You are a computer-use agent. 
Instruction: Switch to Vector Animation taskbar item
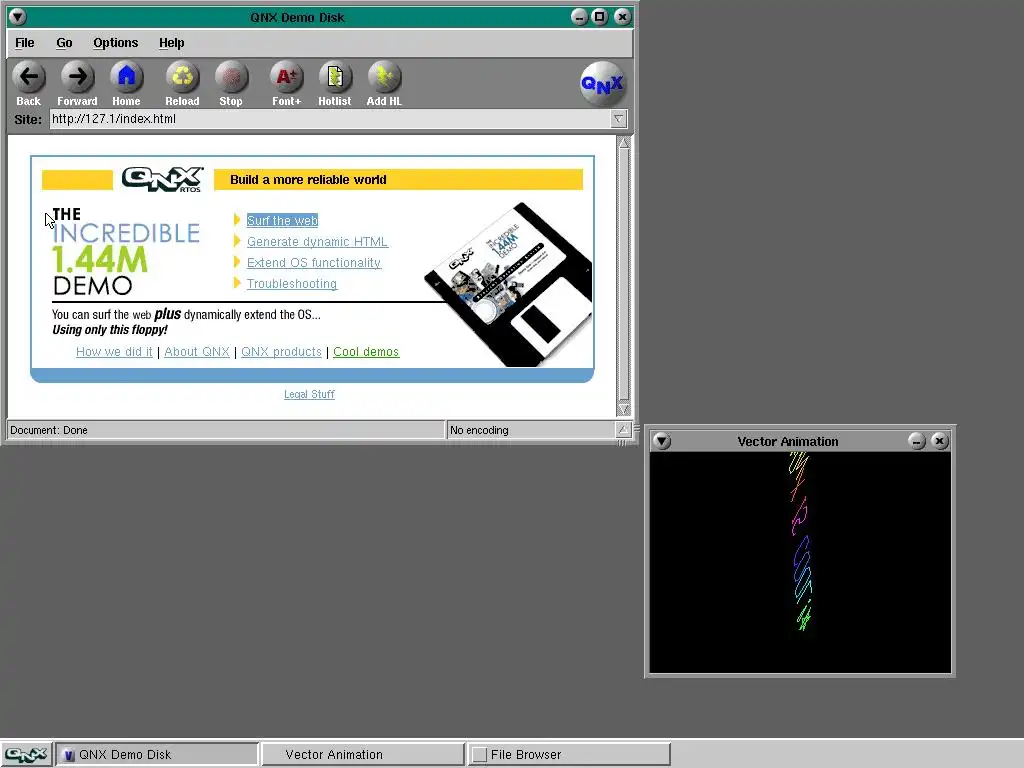pos(363,754)
